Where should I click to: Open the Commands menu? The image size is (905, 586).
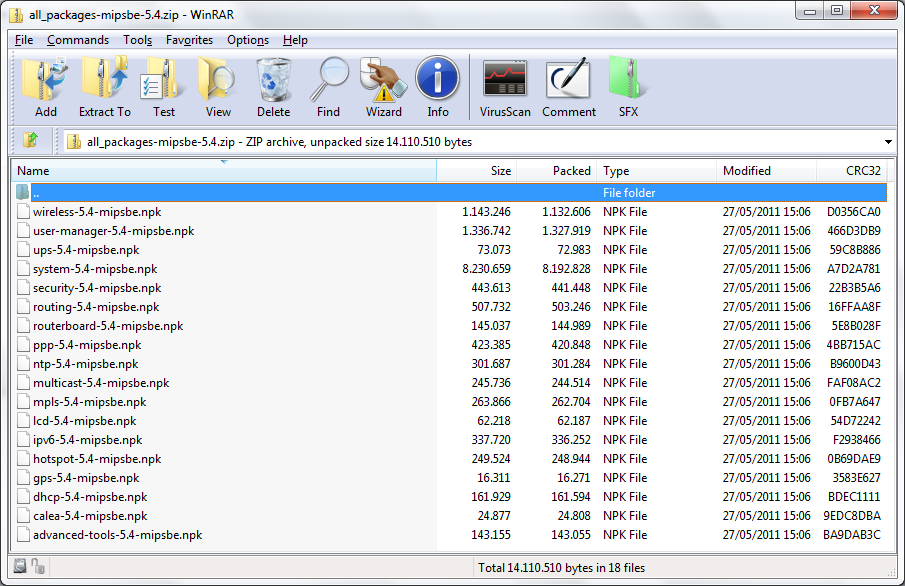[78, 40]
